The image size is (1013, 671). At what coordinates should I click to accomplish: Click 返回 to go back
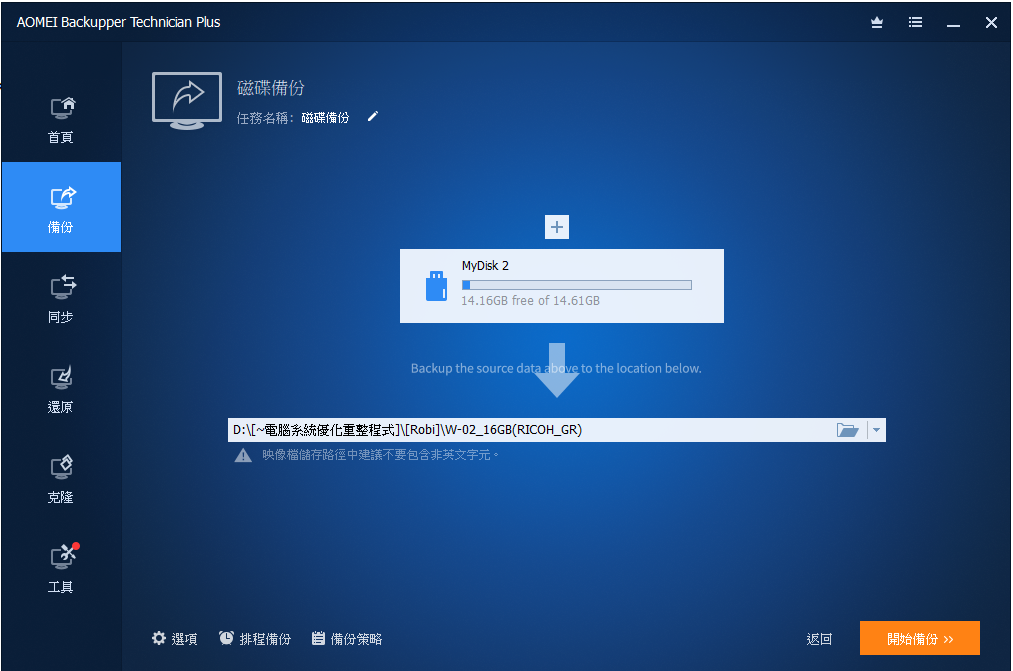819,639
